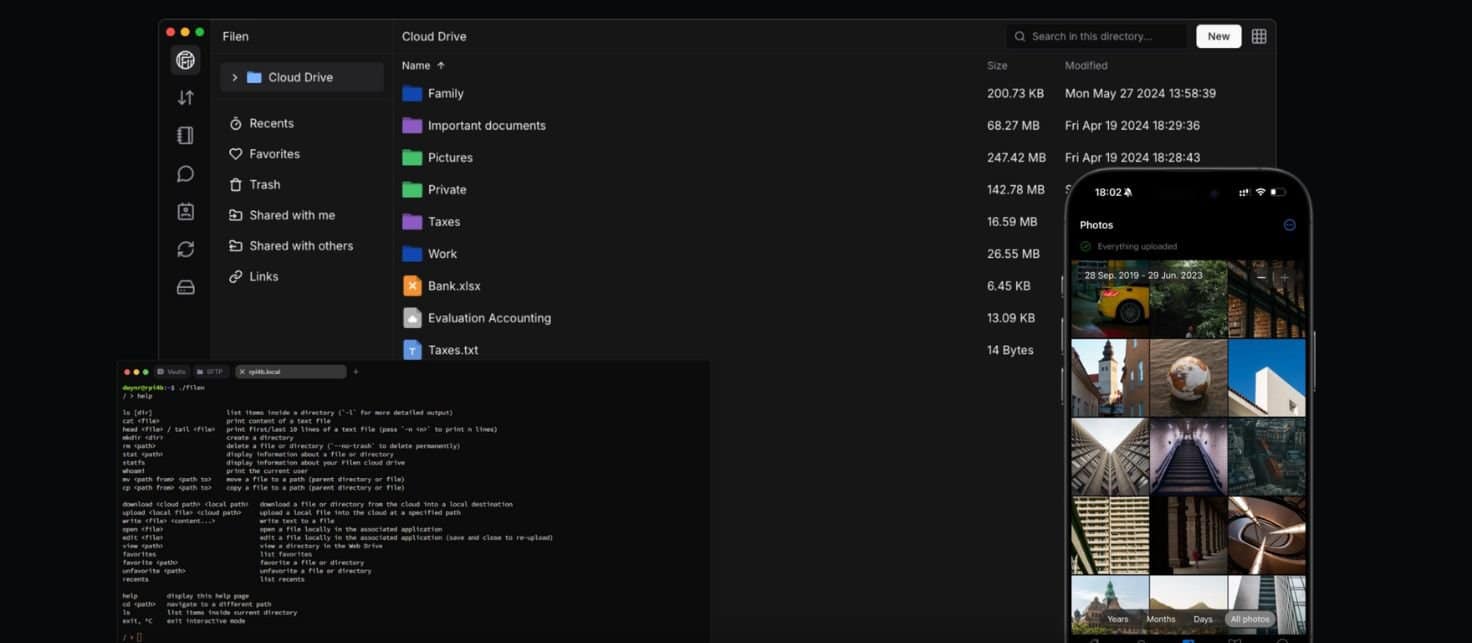Open the Mounts drive icon in sidebar

click(x=185, y=288)
